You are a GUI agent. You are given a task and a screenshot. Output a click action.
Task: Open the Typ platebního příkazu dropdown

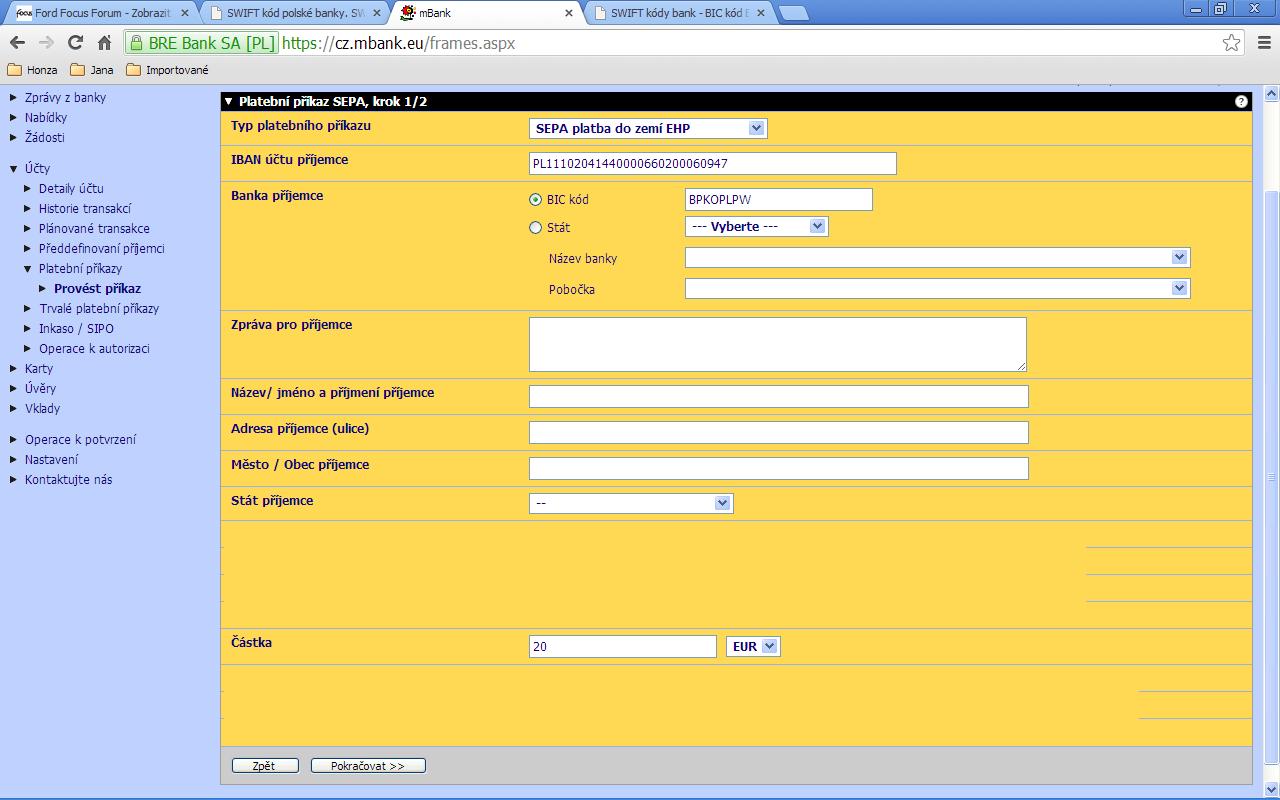[x=647, y=128]
